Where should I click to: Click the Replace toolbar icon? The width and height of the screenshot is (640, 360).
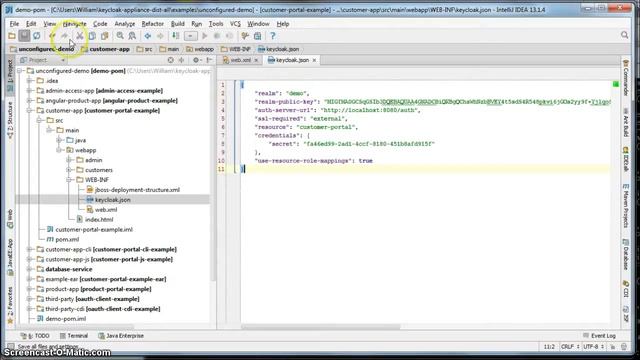132,36
